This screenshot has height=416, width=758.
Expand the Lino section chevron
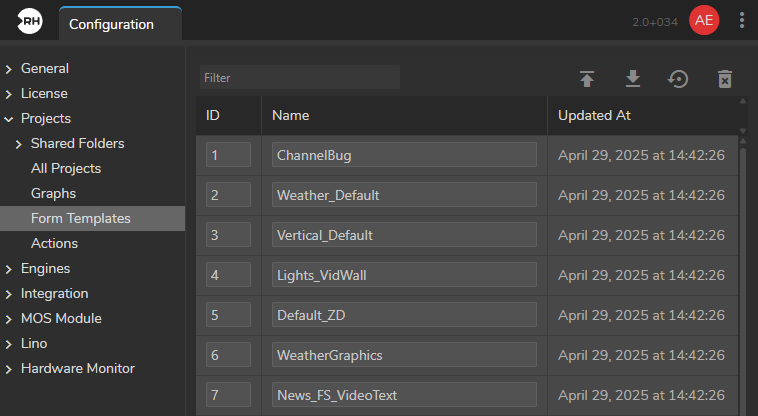click(x=9, y=344)
